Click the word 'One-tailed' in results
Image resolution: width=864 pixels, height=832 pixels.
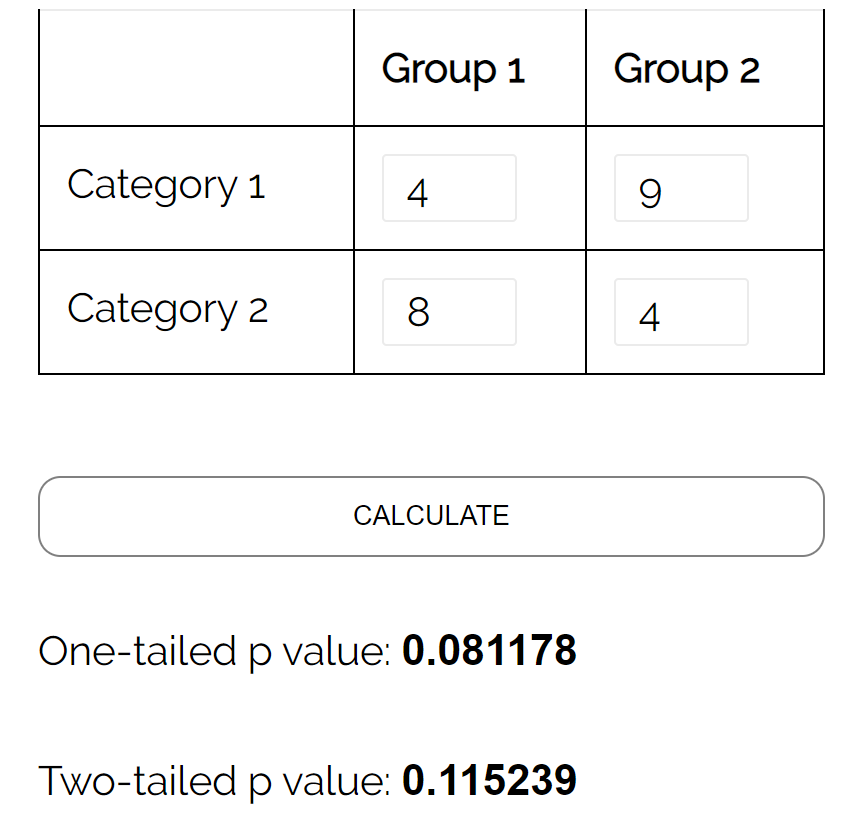[136, 651]
